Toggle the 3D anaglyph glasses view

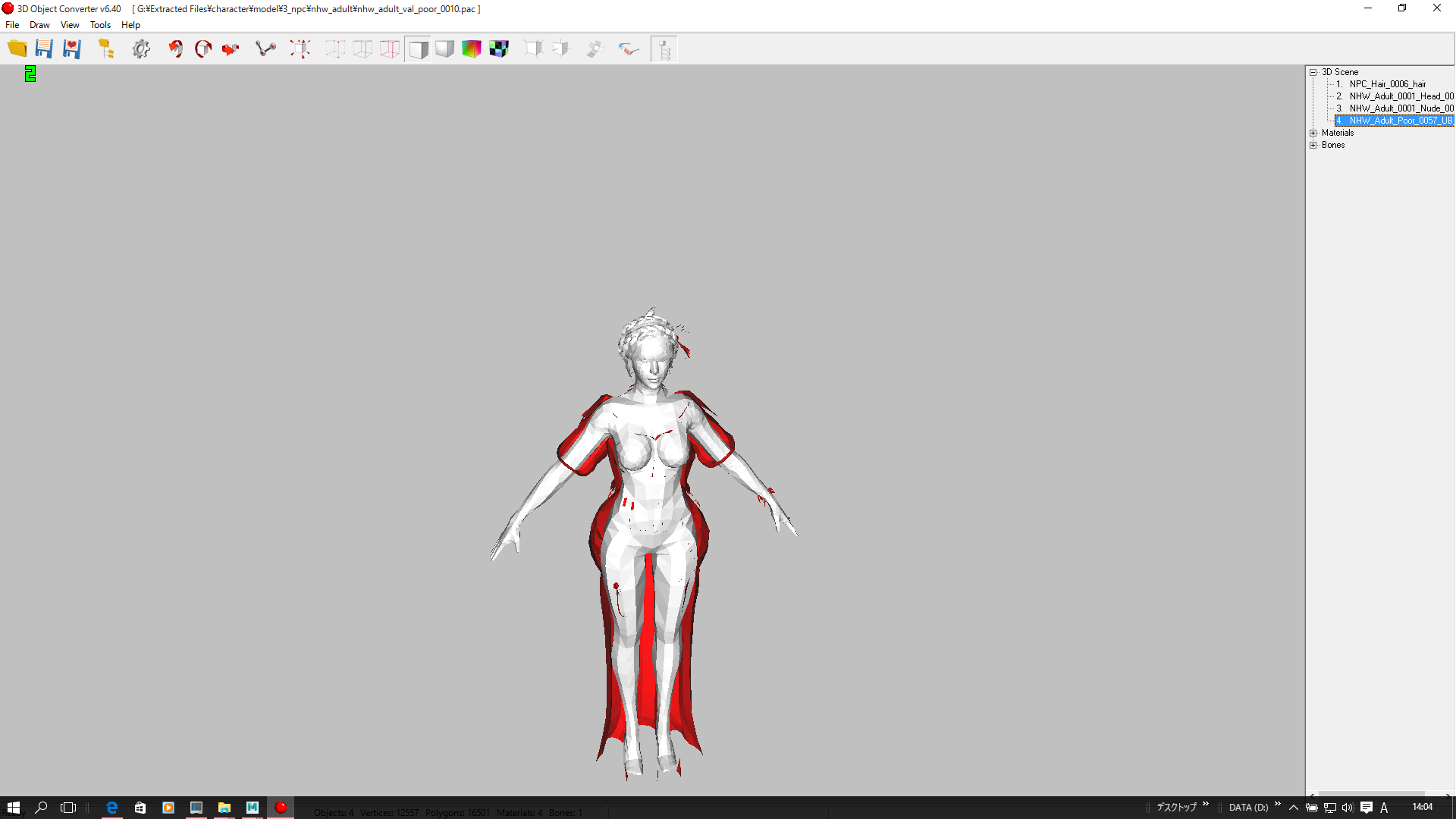(x=629, y=49)
